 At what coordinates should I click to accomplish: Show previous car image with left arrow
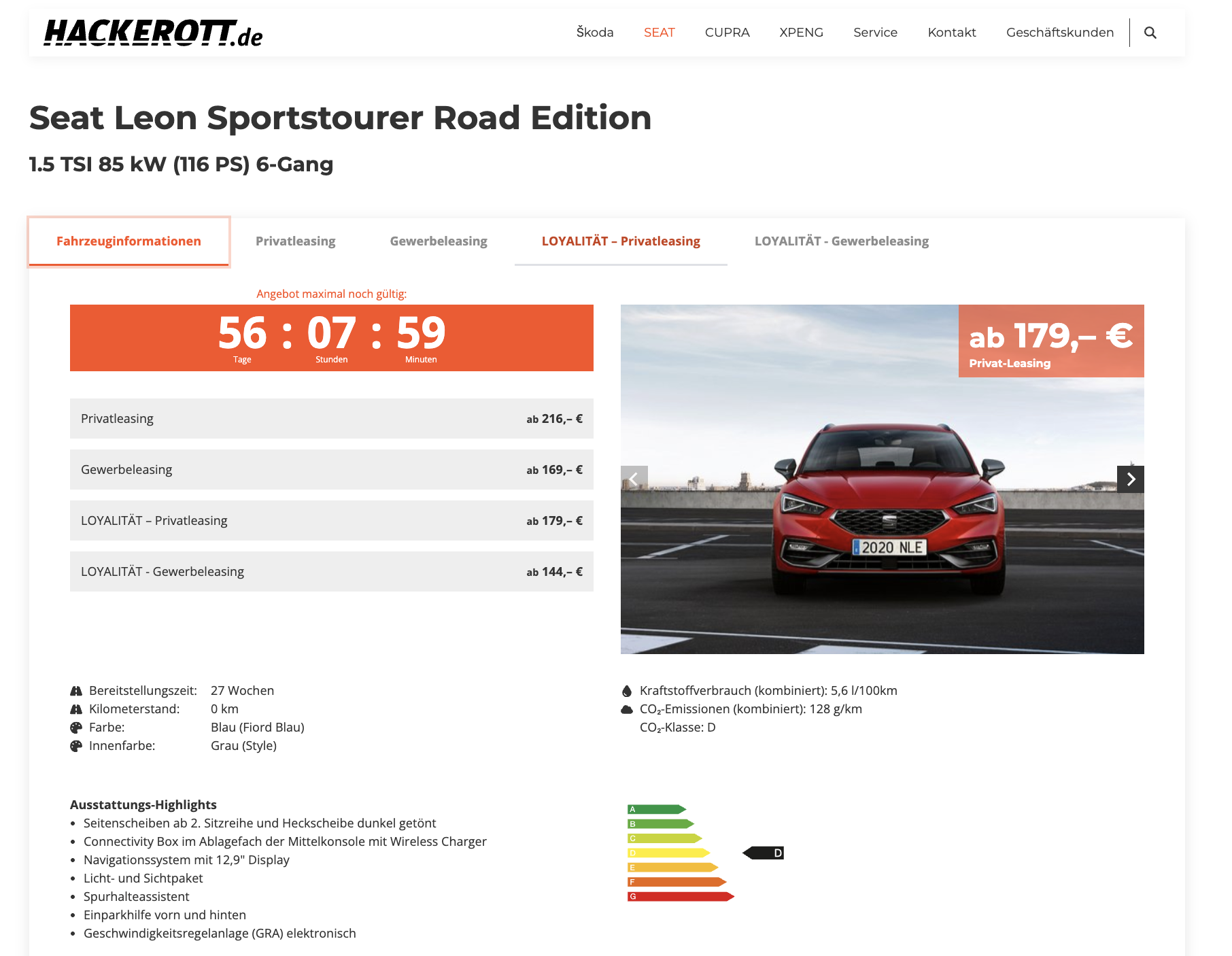[634, 479]
